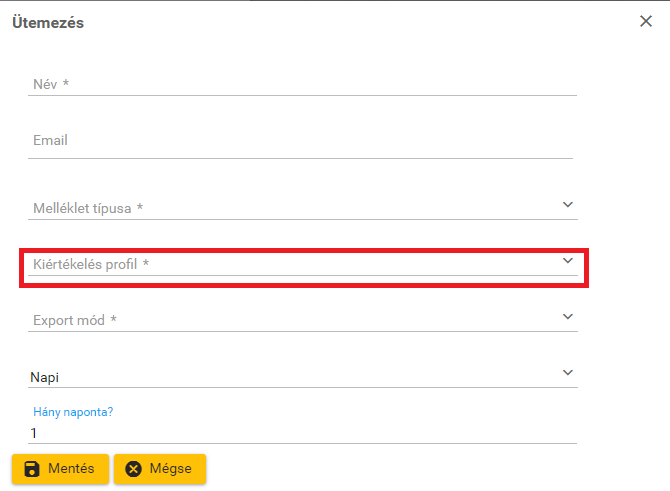This screenshot has width=670, height=491.
Task: Click the selected Napi value text
Action: click(45, 377)
